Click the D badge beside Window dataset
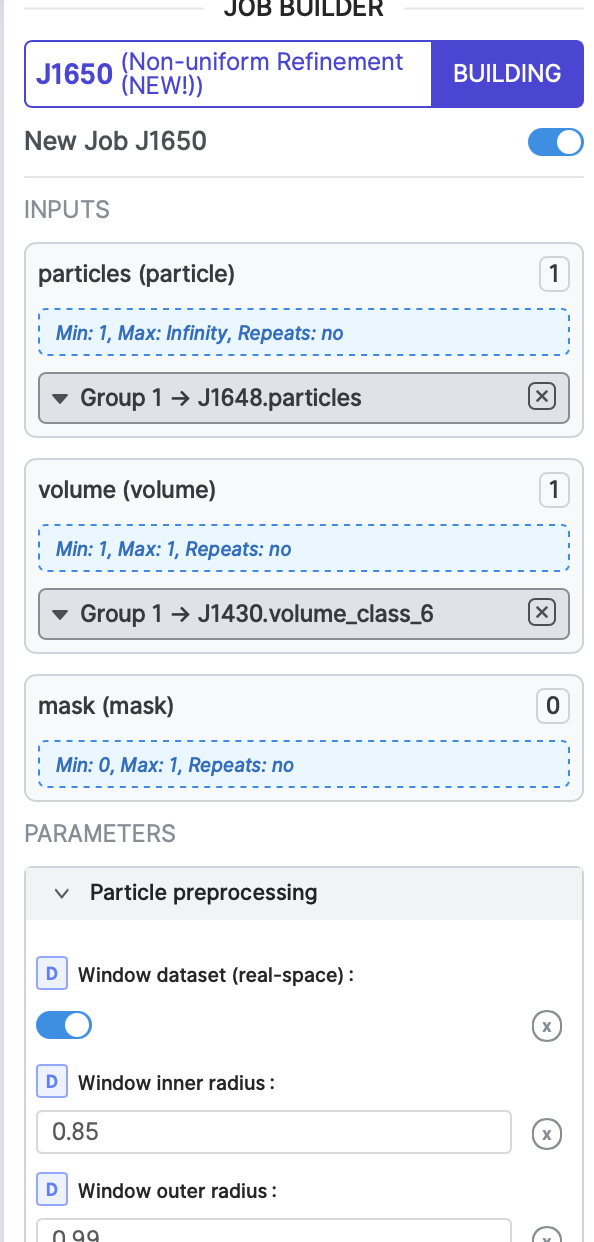This screenshot has width=594, height=1242. 52,974
